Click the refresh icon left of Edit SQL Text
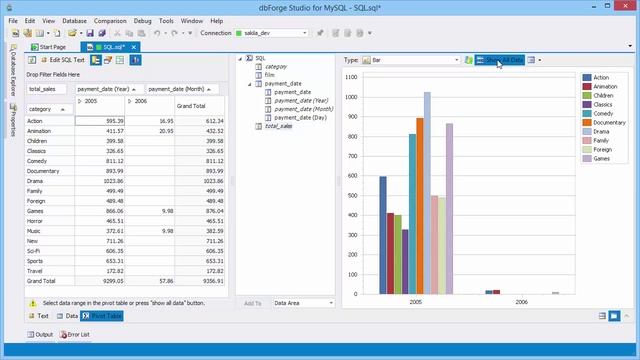The width and height of the screenshot is (640, 360). point(32,60)
